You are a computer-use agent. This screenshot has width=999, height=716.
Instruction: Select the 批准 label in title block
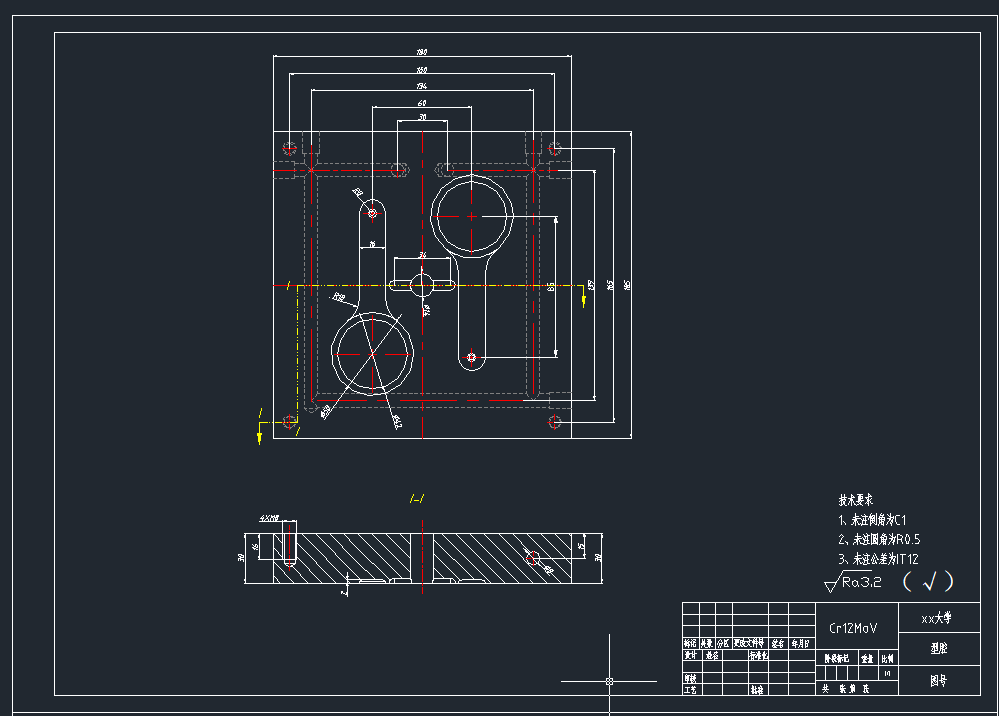click(x=757, y=690)
